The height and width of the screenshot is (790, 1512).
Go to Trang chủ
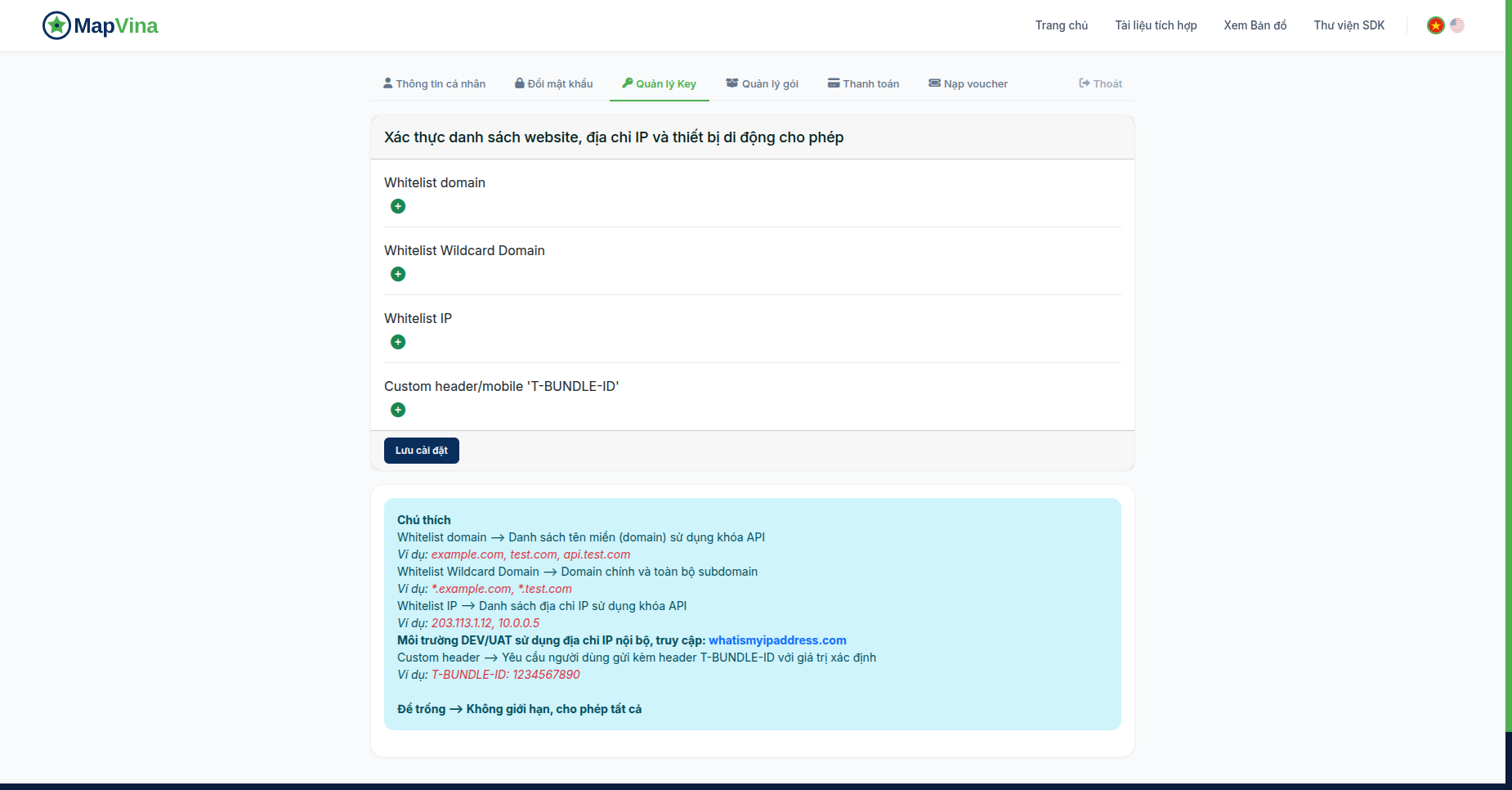[1062, 25]
